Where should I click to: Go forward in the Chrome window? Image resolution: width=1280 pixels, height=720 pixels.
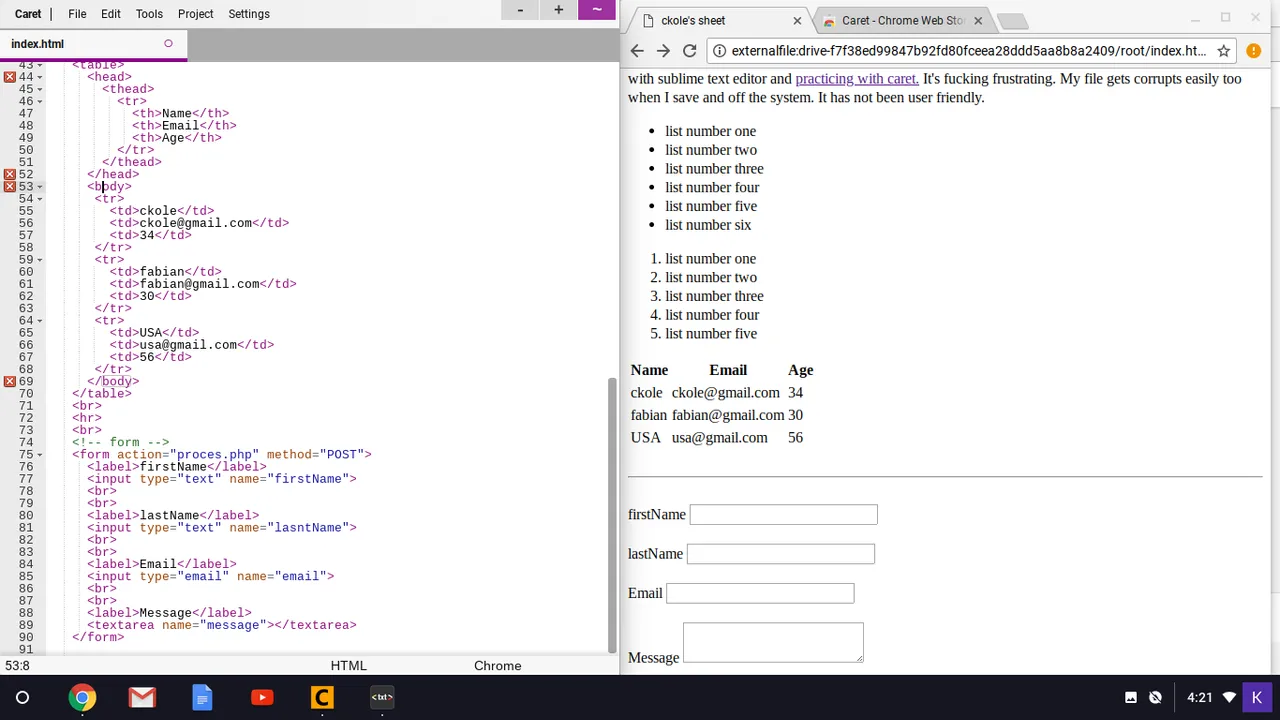point(663,51)
